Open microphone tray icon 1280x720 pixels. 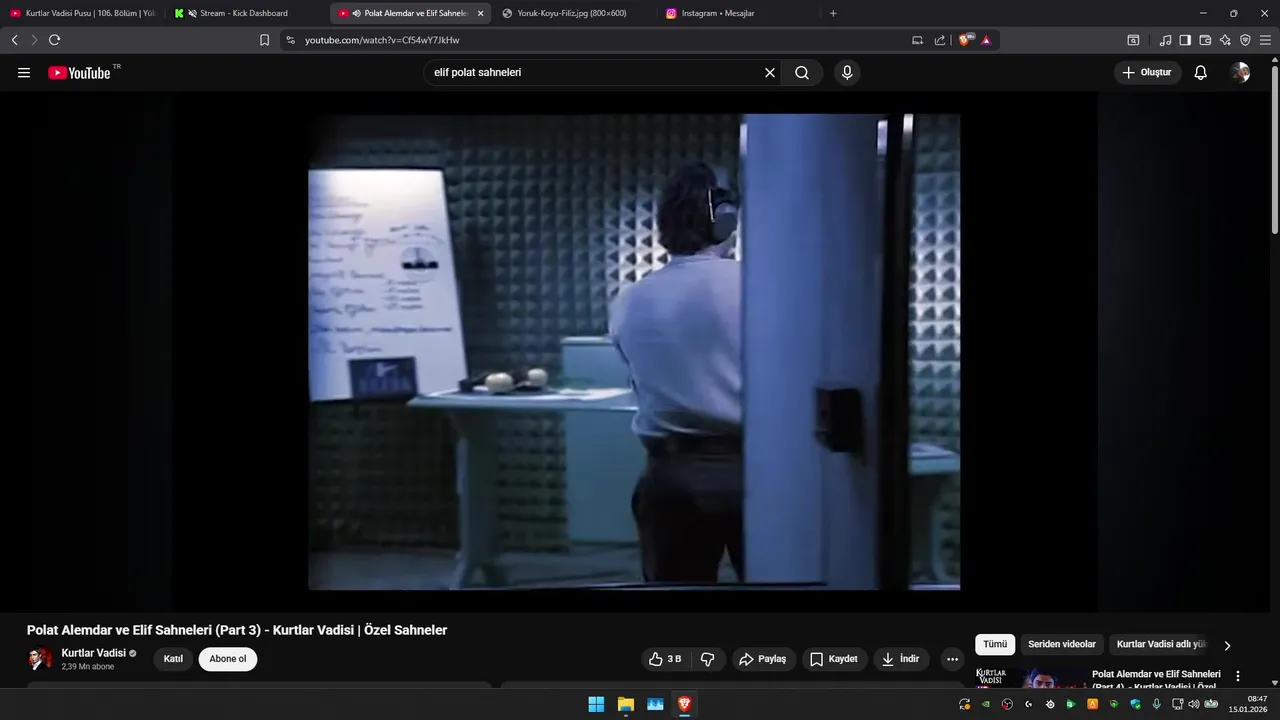(x=1157, y=704)
